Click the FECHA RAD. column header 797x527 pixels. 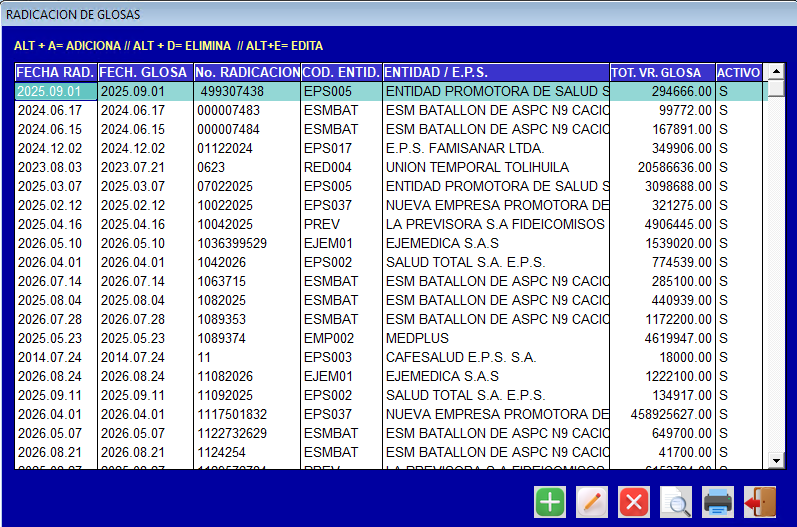56,73
